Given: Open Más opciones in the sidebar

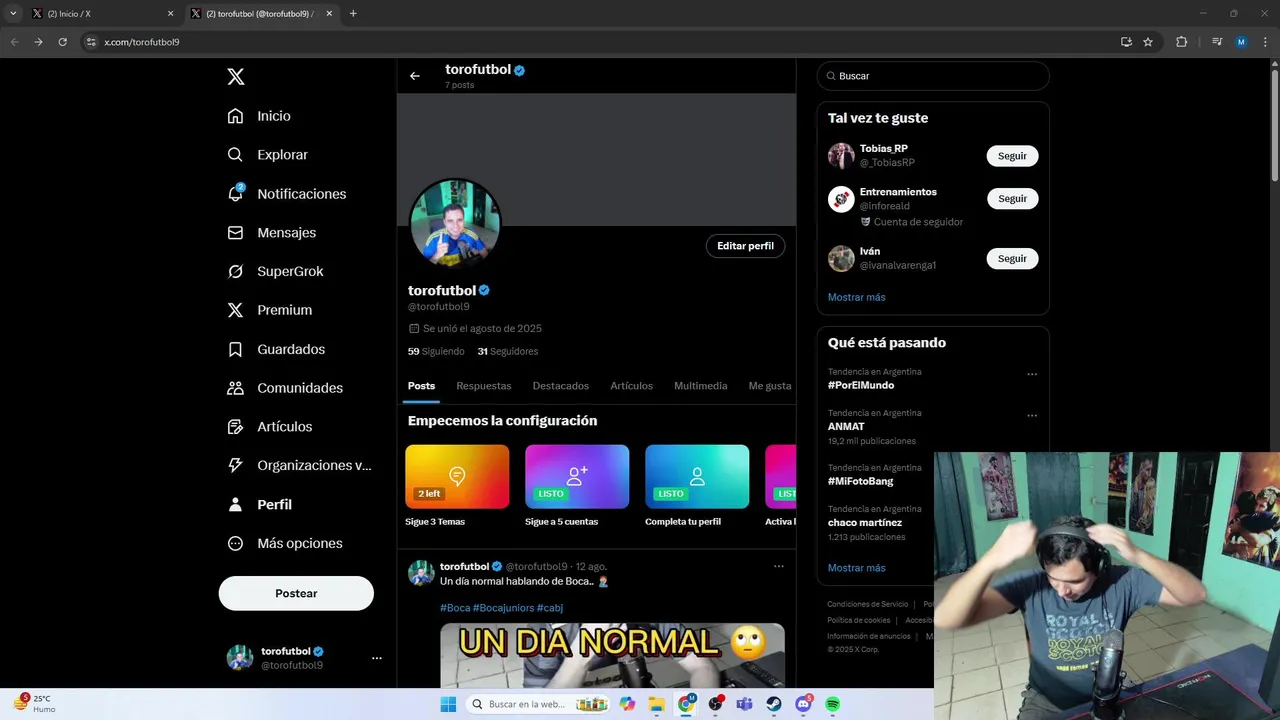Looking at the screenshot, I should (x=285, y=544).
